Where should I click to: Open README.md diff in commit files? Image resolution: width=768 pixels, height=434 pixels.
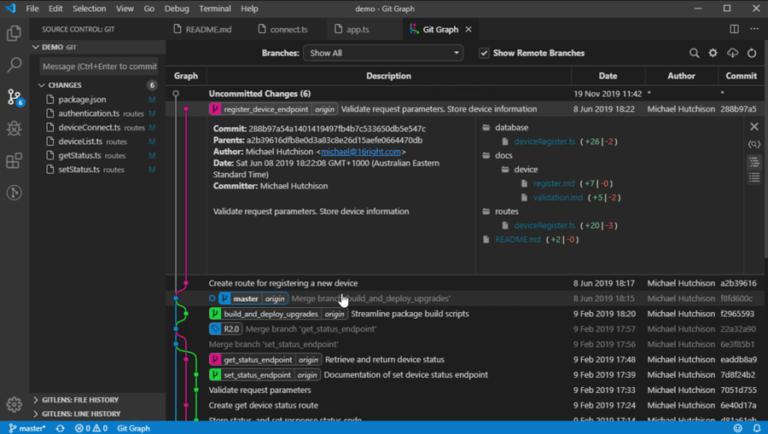tap(518, 240)
